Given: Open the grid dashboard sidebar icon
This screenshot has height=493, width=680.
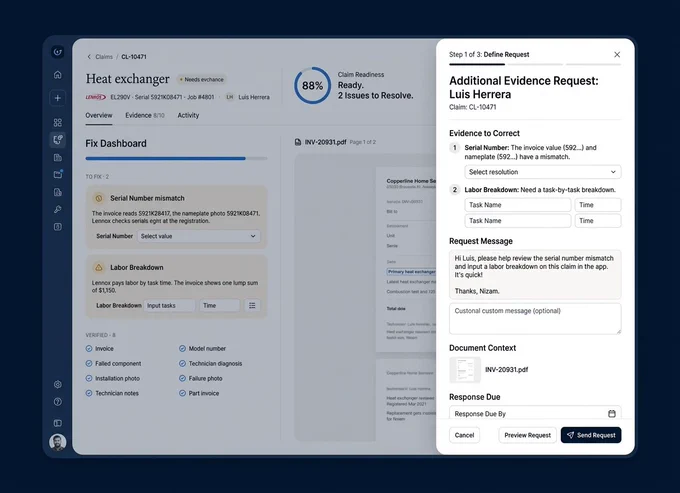Looking at the screenshot, I should tap(57, 123).
